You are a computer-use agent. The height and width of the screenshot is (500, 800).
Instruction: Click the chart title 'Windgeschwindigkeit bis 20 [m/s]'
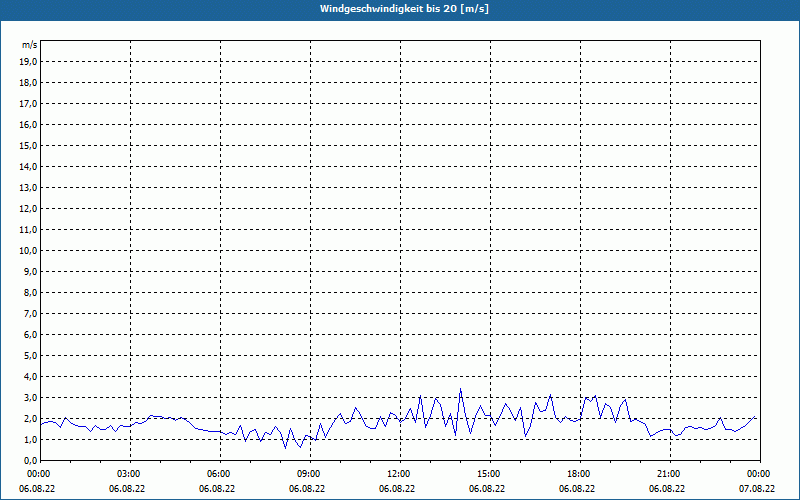tap(404, 9)
